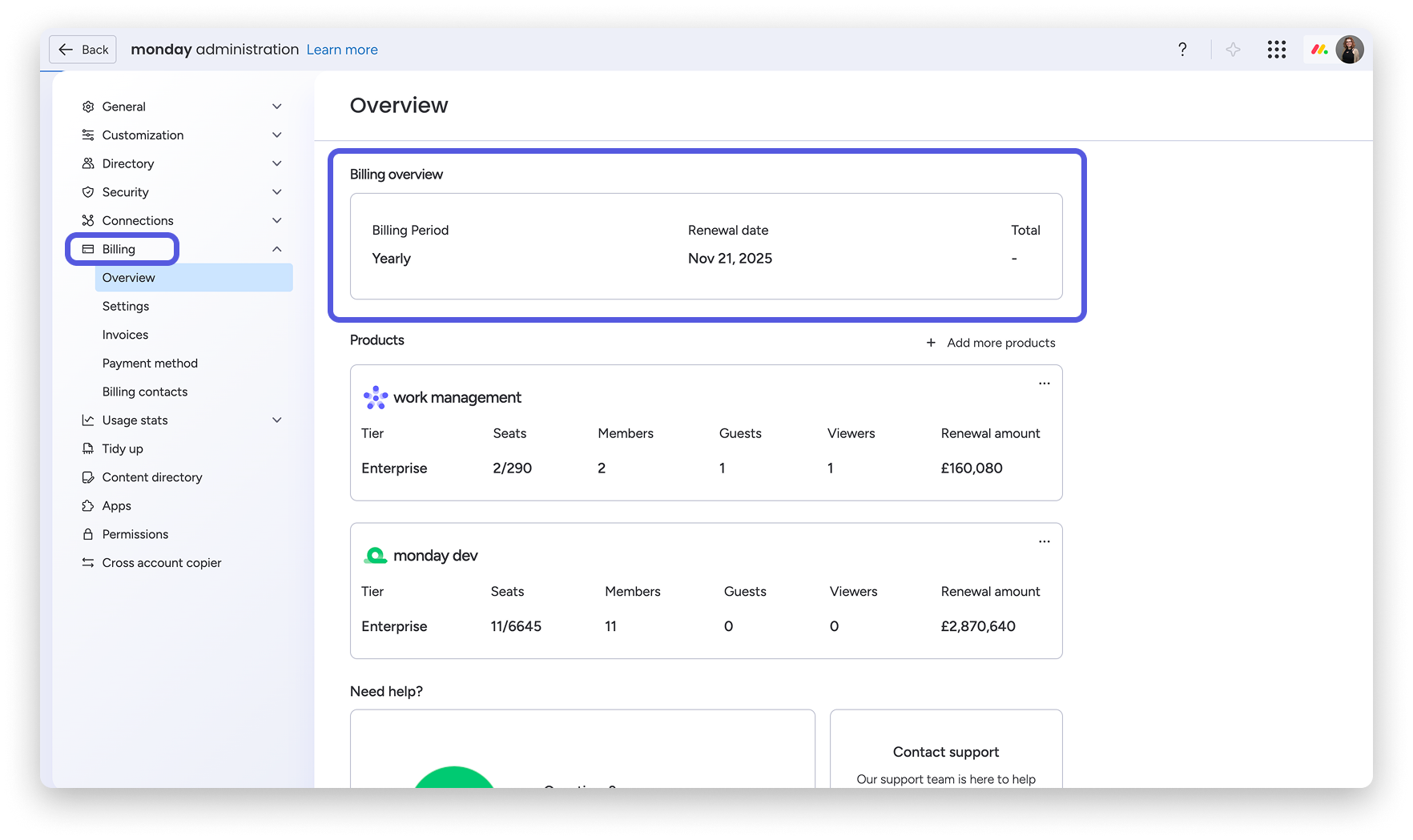The width and height of the screenshot is (1413, 840).
Task: Open the user profile avatar
Action: click(x=1350, y=50)
